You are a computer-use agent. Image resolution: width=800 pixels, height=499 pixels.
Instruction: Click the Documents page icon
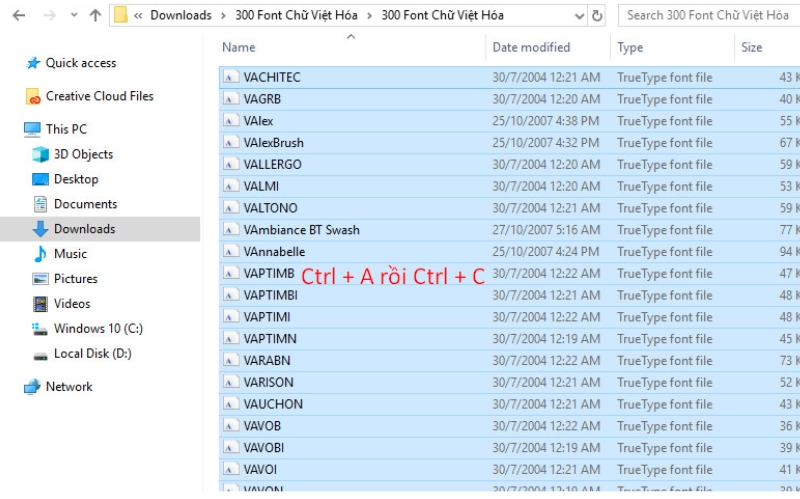point(40,204)
